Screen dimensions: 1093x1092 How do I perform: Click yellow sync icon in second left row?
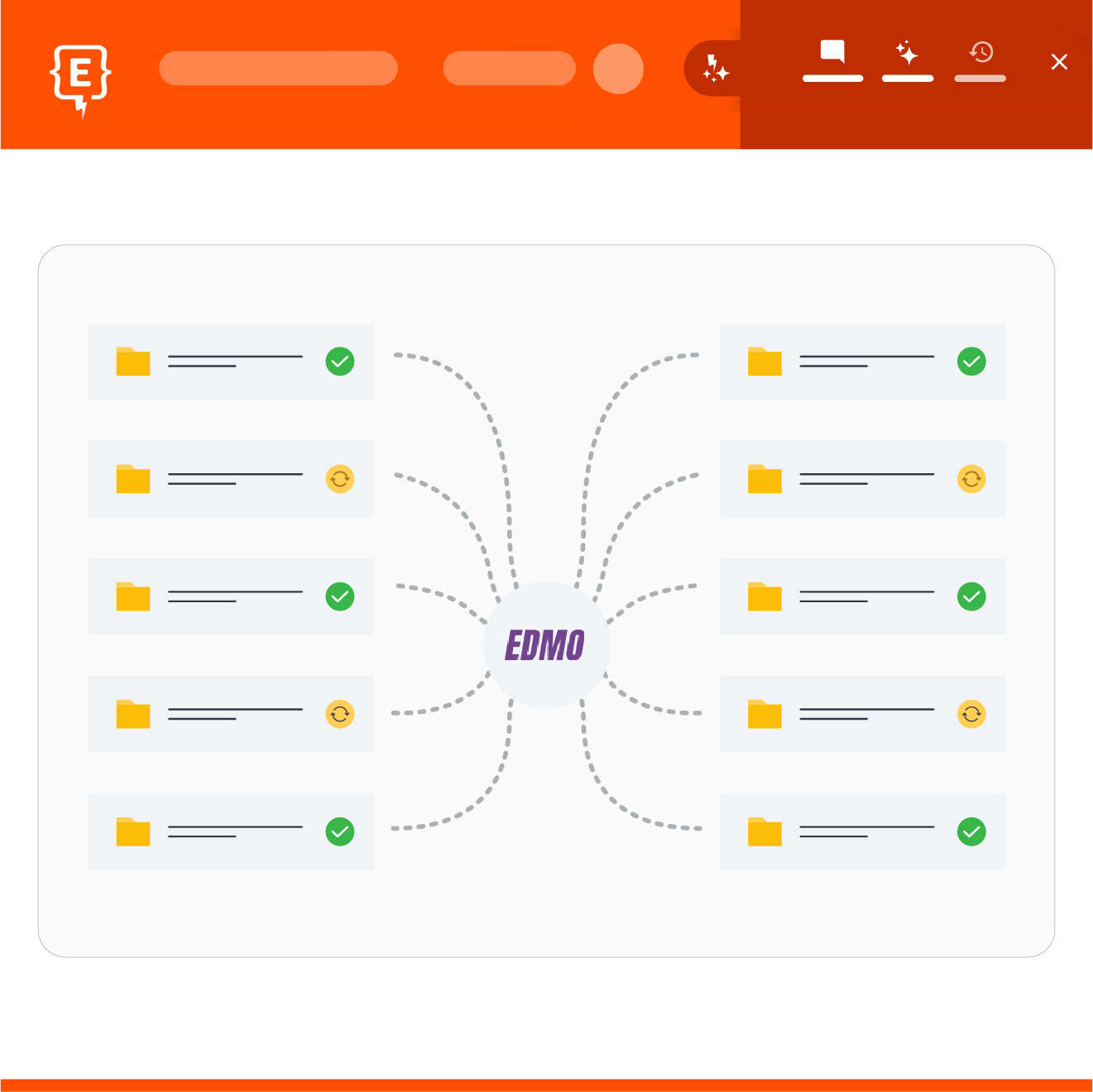click(x=340, y=479)
